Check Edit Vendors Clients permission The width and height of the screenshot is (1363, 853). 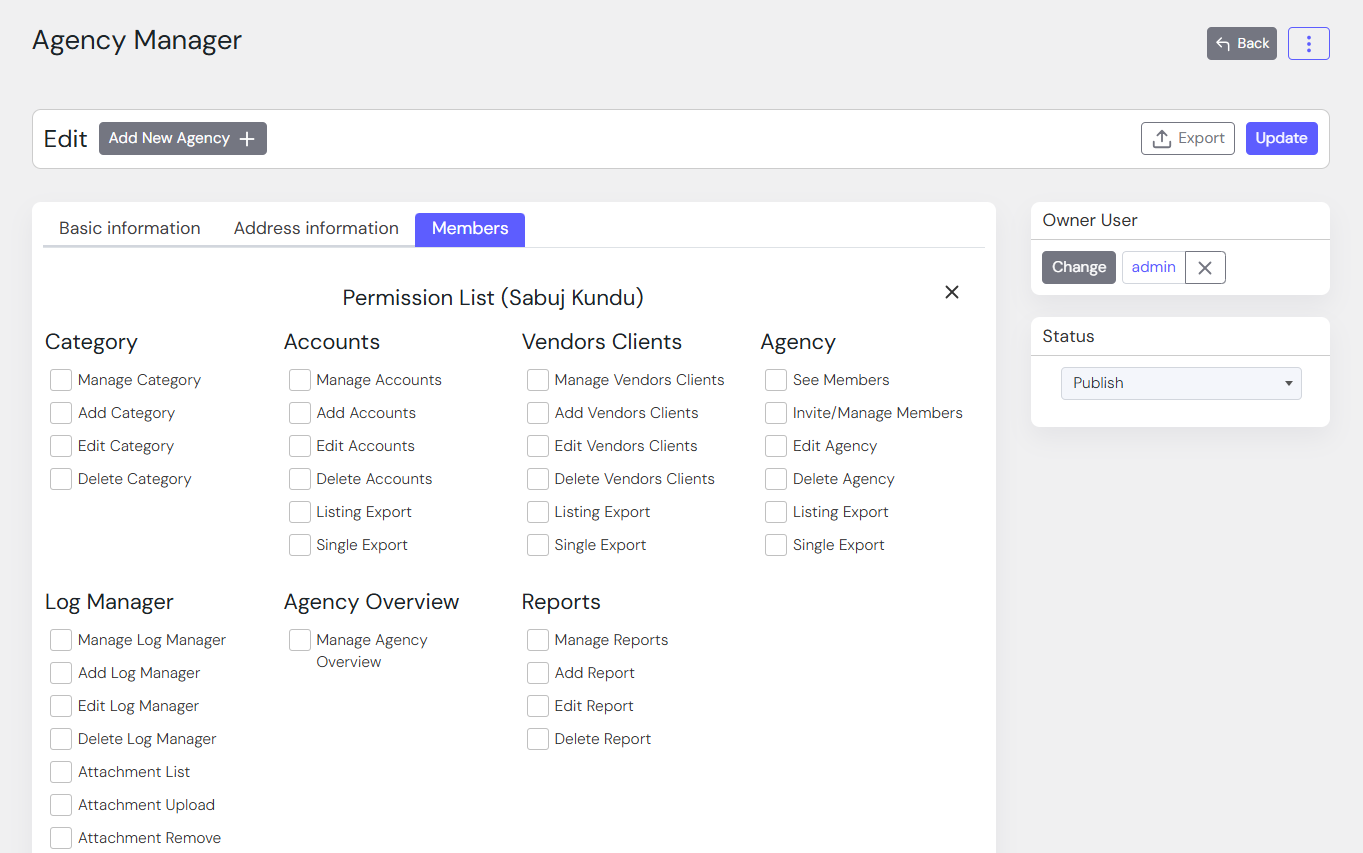[x=538, y=446]
